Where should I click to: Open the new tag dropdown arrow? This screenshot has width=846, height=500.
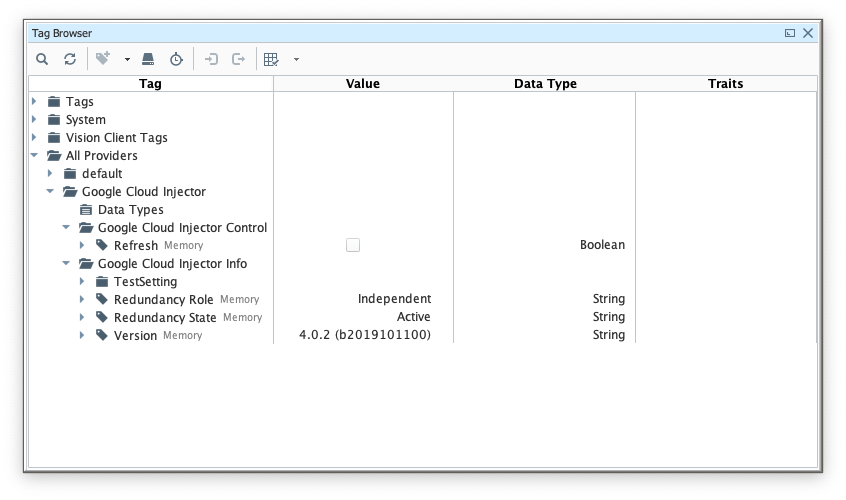[127, 60]
